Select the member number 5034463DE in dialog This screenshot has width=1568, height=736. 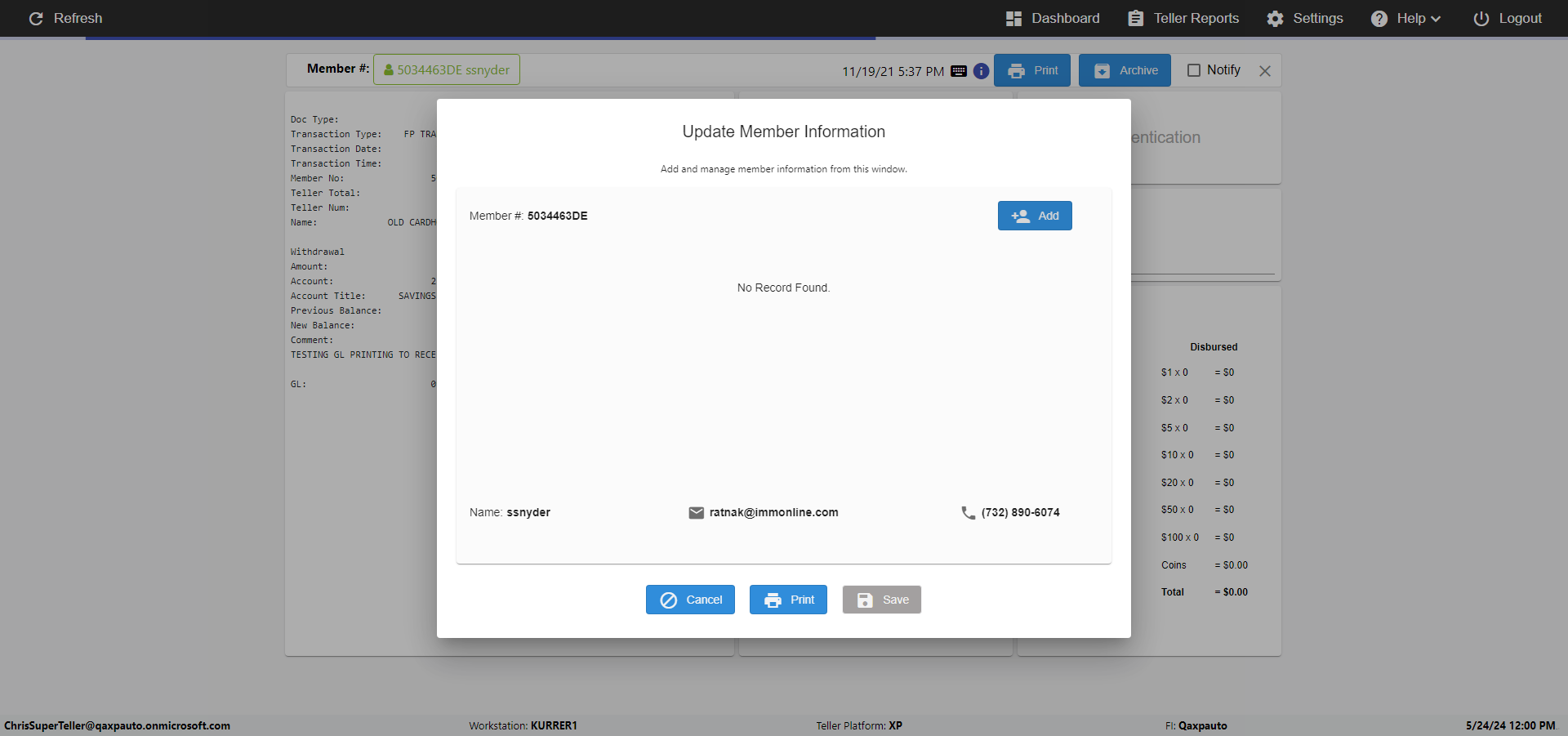[558, 216]
